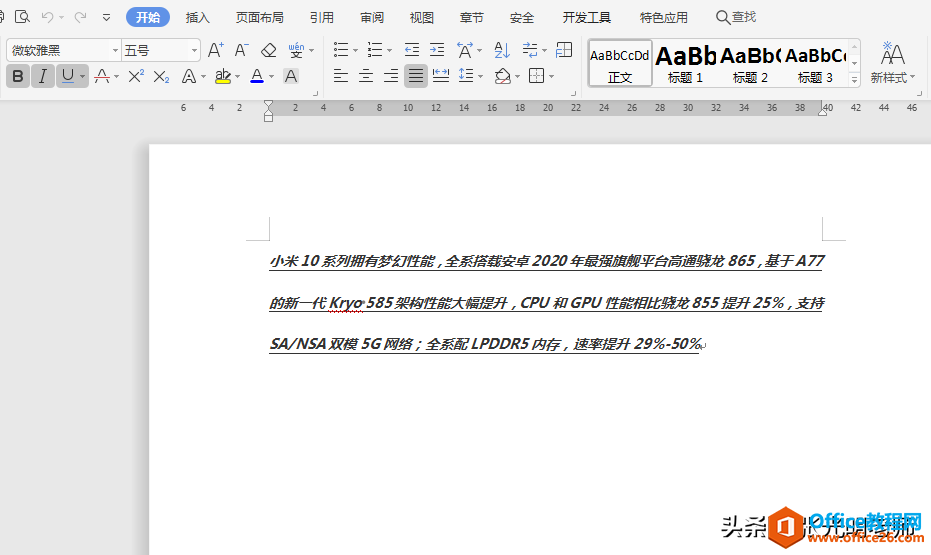Open the paragraph dialog launcher
The width and height of the screenshot is (931, 555).
[x=574, y=93]
